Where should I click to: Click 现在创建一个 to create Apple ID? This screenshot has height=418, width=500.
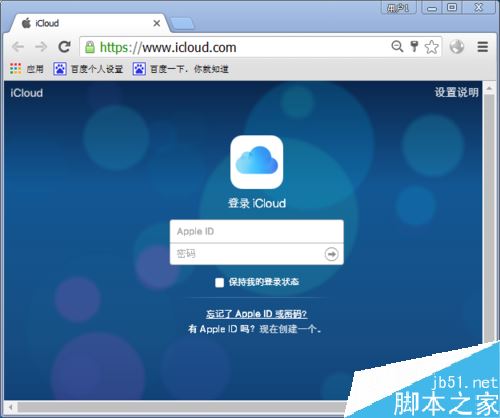[290, 329]
